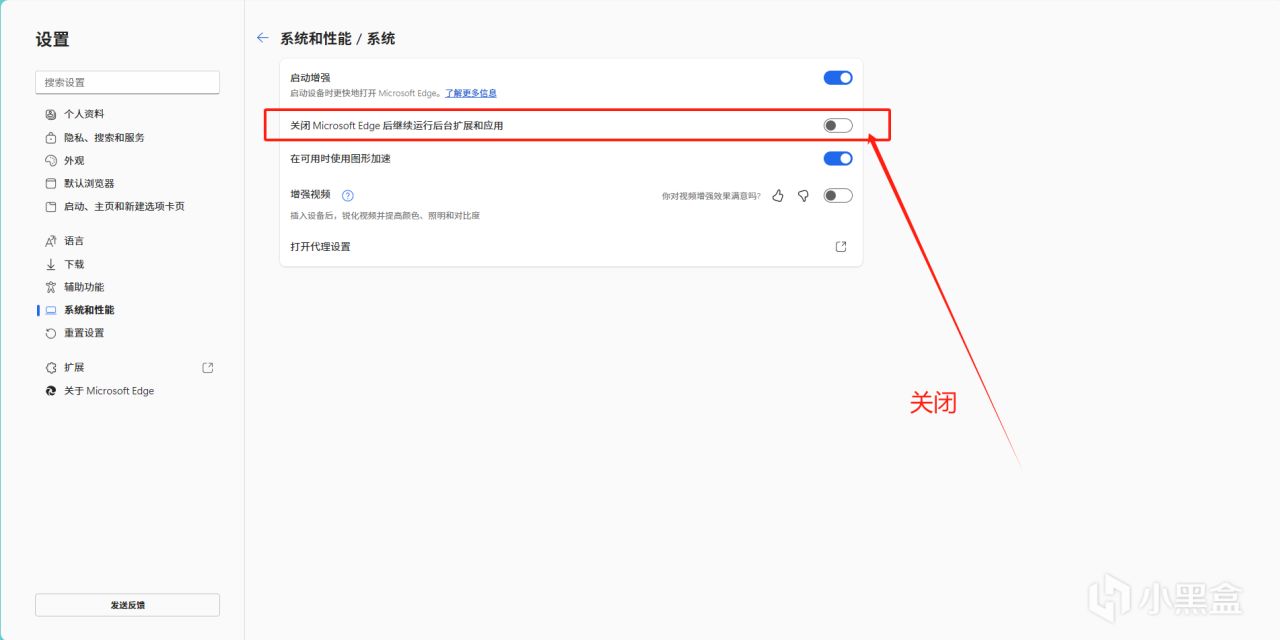Screen dimensions: 1280x640
Task: Turn on the 增强视频 toggle
Action: point(838,195)
